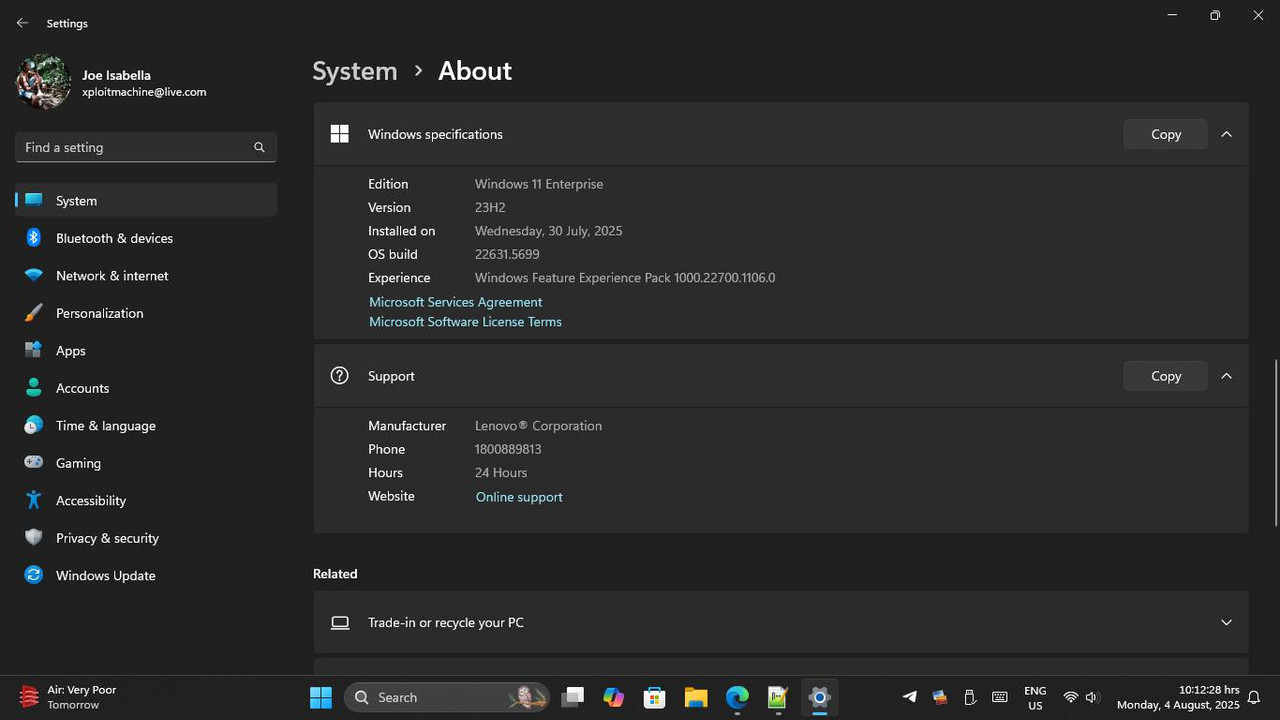Open Gaming settings
This screenshot has height=720, width=1280.
point(78,463)
